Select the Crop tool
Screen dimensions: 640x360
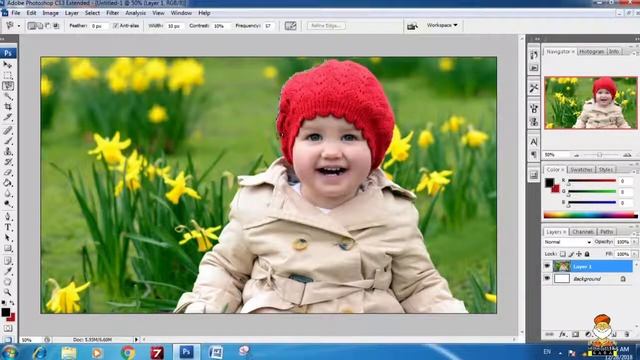(8, 107)
